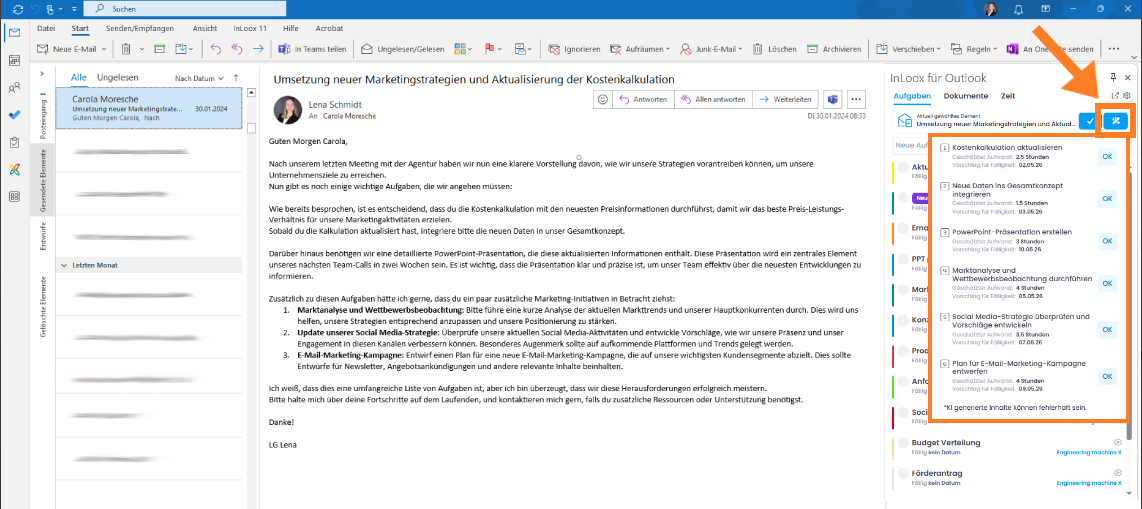Open the move-to-folder dropdown in ribbon

(184, 49)
